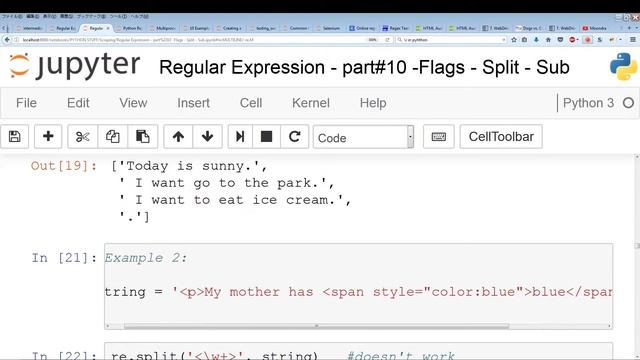Go back with the browser back arrow
The height and width of the screenshot is (360, 640).
pos(7,40)
